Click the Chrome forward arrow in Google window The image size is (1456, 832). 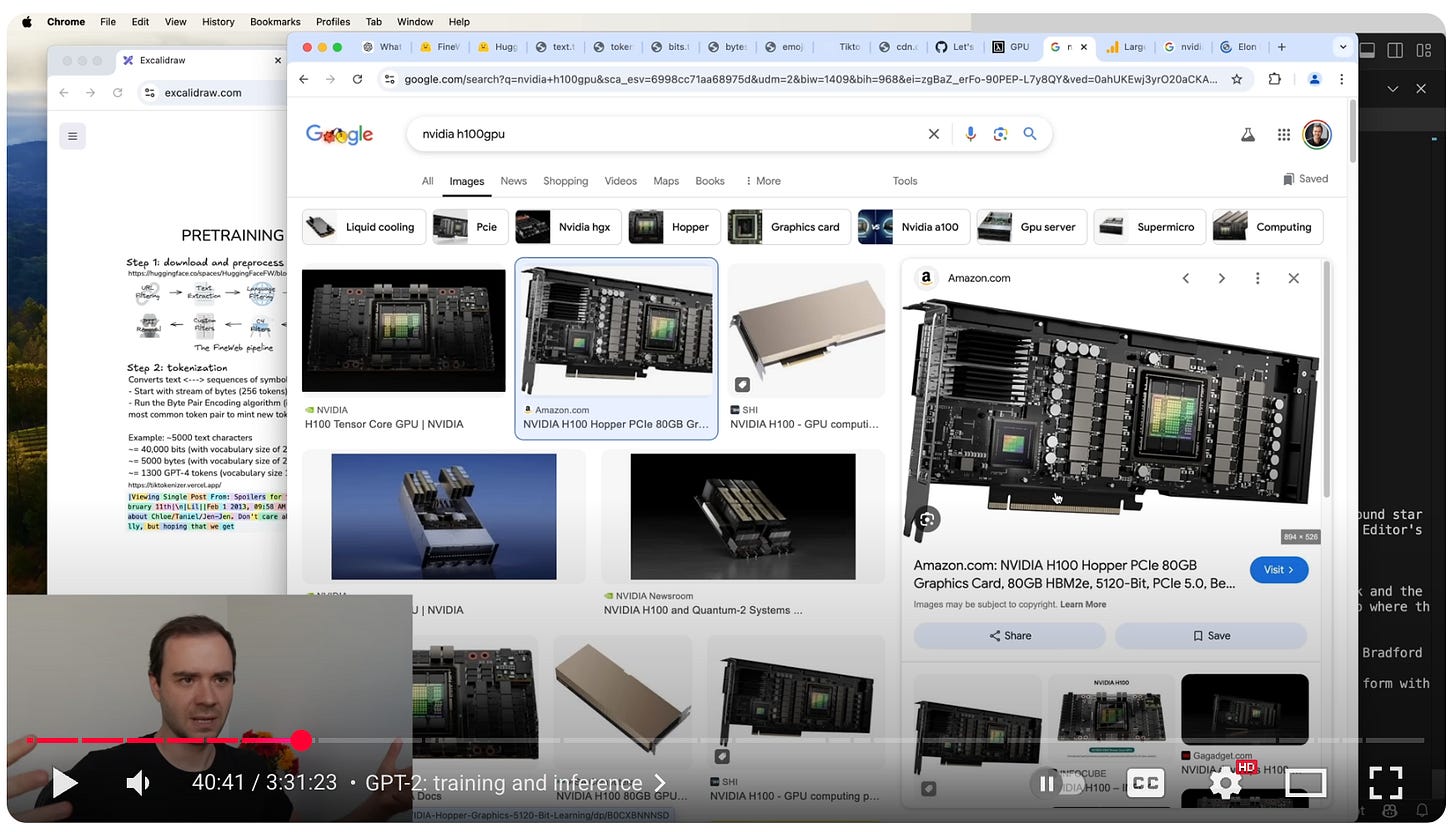[331, 79]
